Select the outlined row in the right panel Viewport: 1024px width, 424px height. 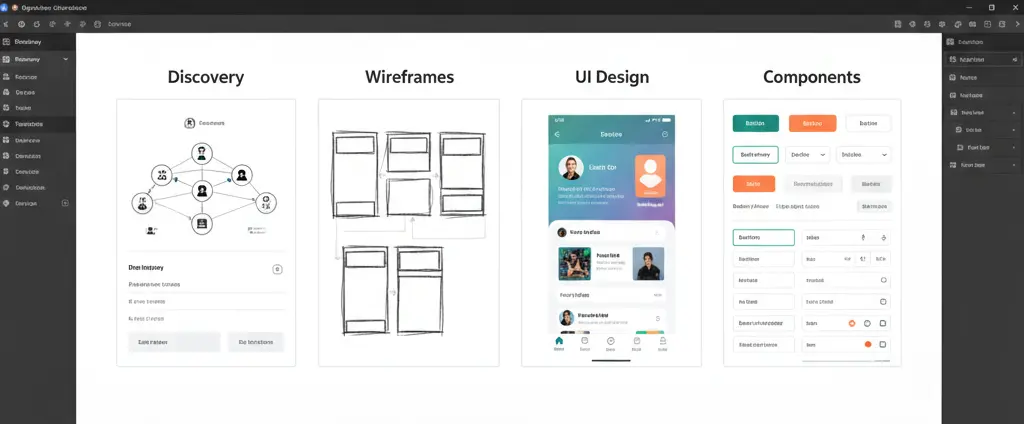coord(983,59)
